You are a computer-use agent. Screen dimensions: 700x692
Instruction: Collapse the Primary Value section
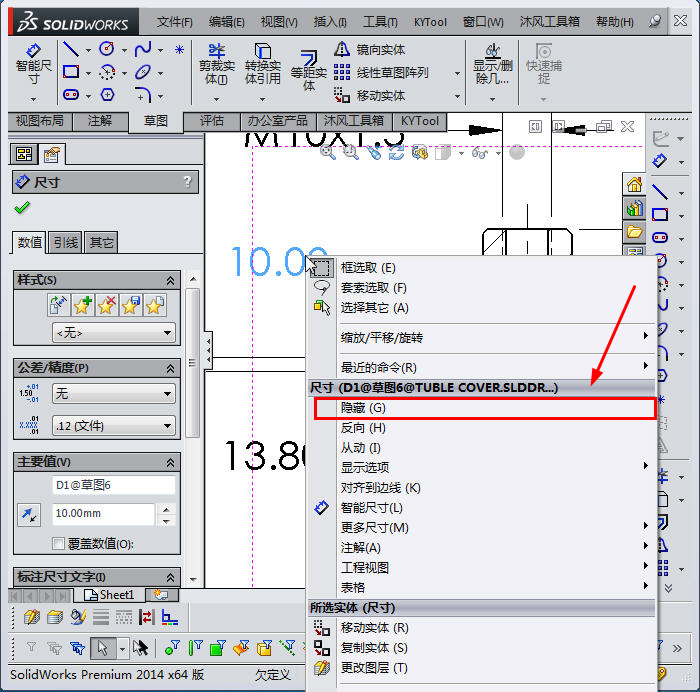click(169, 462)
